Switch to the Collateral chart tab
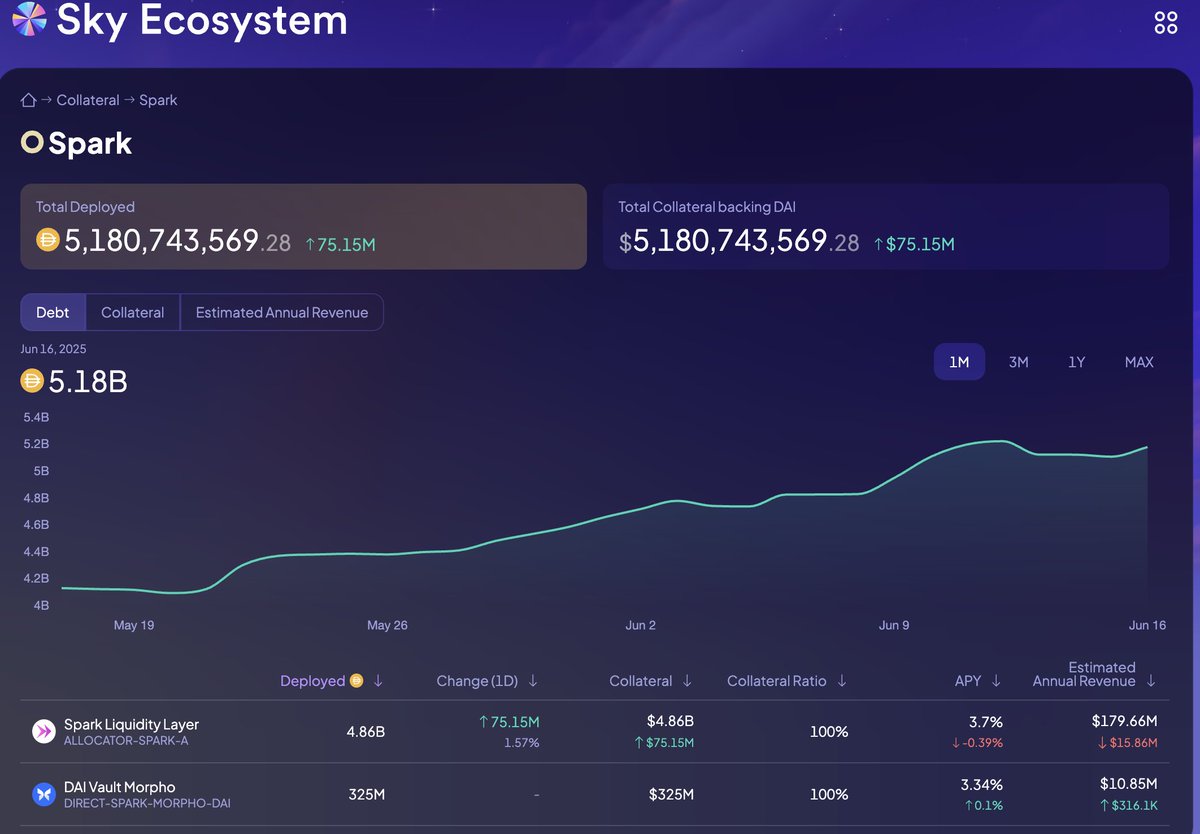This screenshot has height=834, width=1200. (x=132, y=312)
